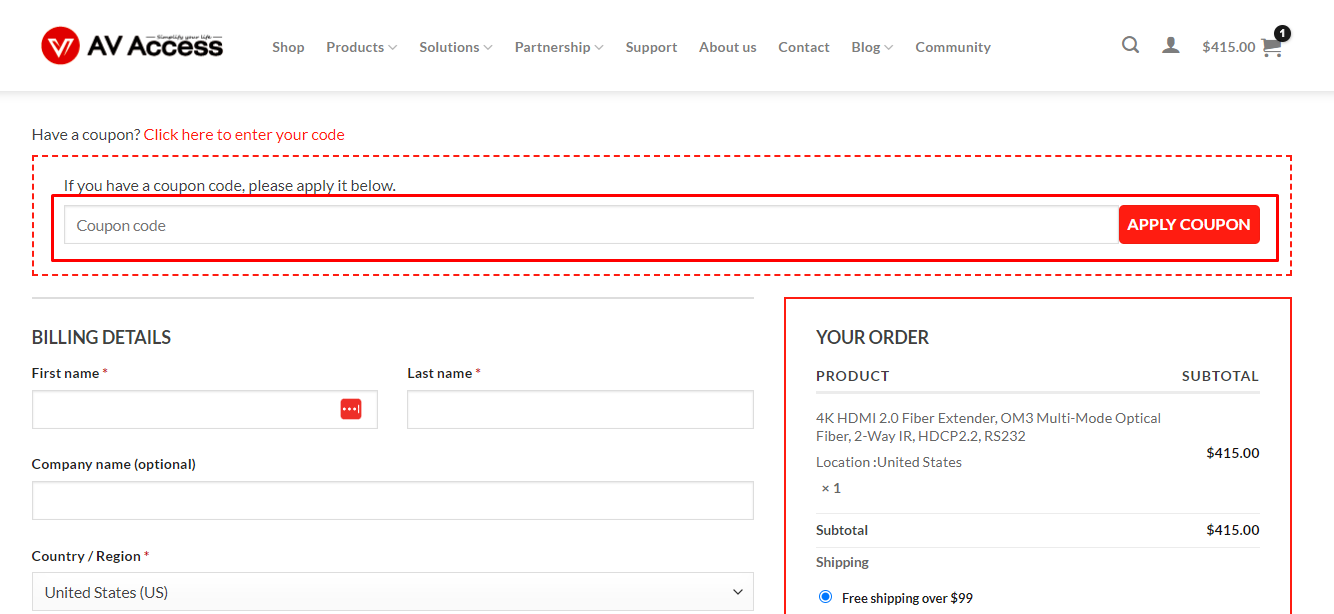
Task: Click the password manager icon in First name
Action: [350, 409]
